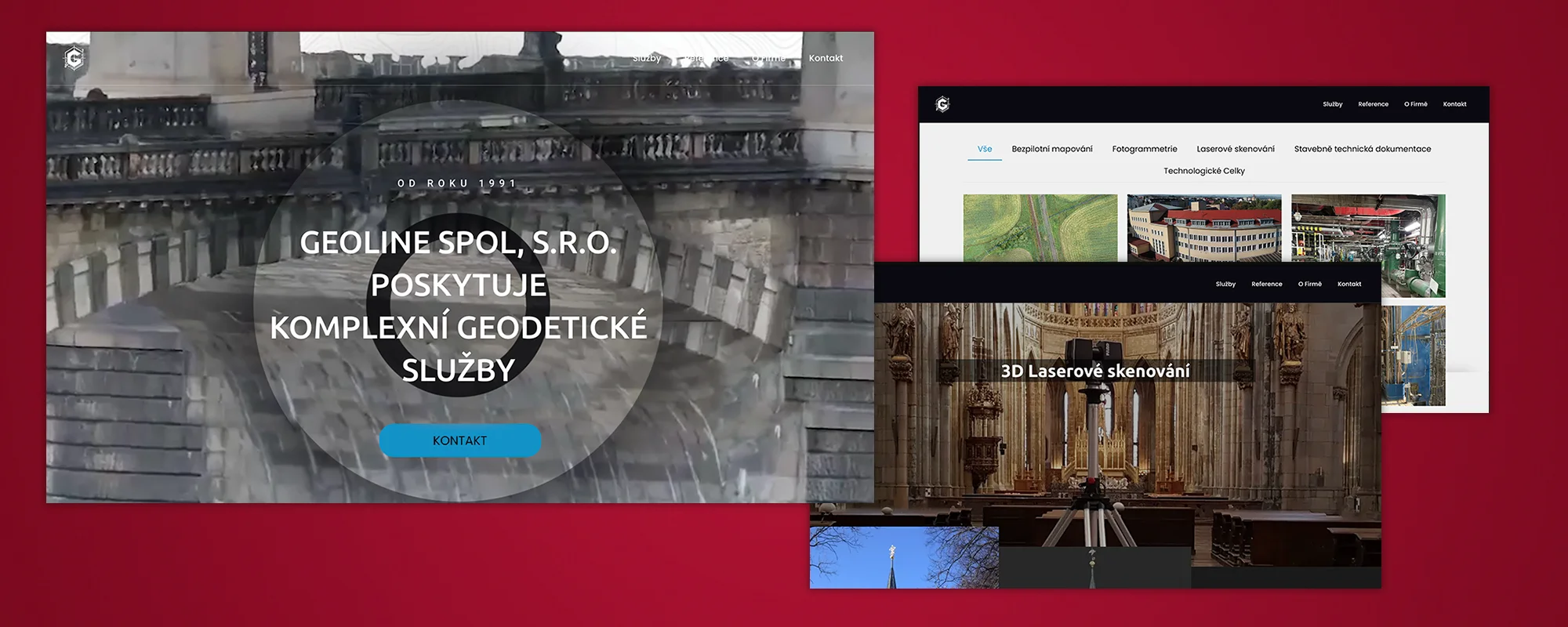Open the red-roofed building thumbnail
This screenshot has width=1568, height=627.
point(1204,228)
